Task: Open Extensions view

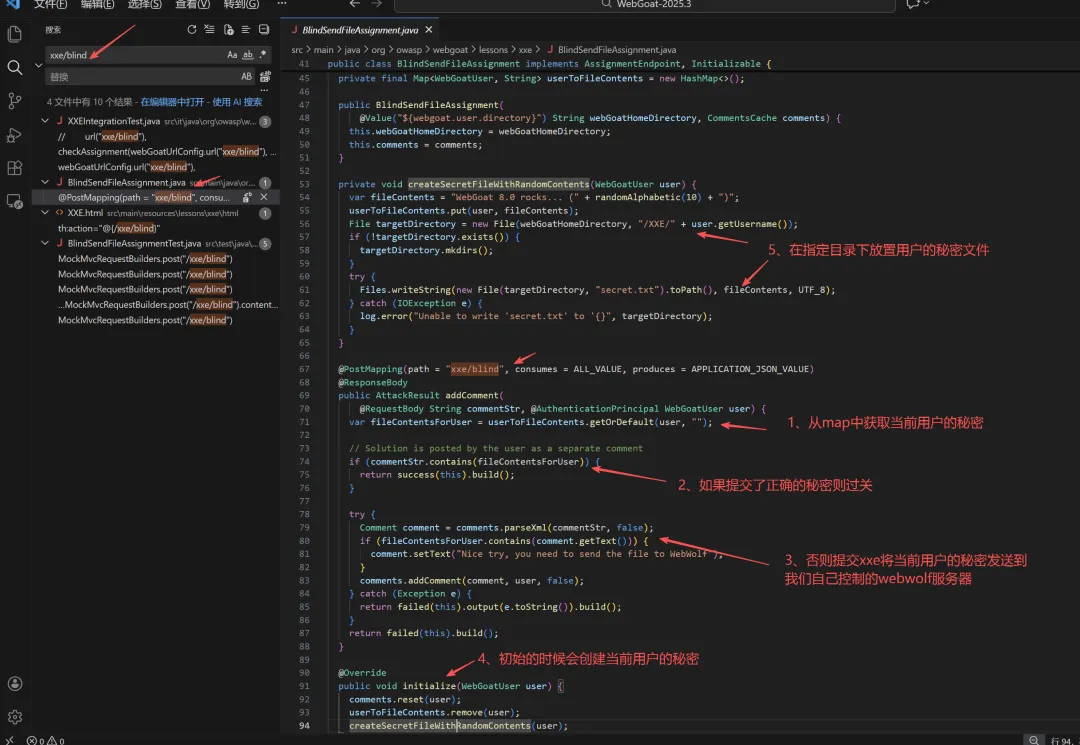Action: [14, 168]
